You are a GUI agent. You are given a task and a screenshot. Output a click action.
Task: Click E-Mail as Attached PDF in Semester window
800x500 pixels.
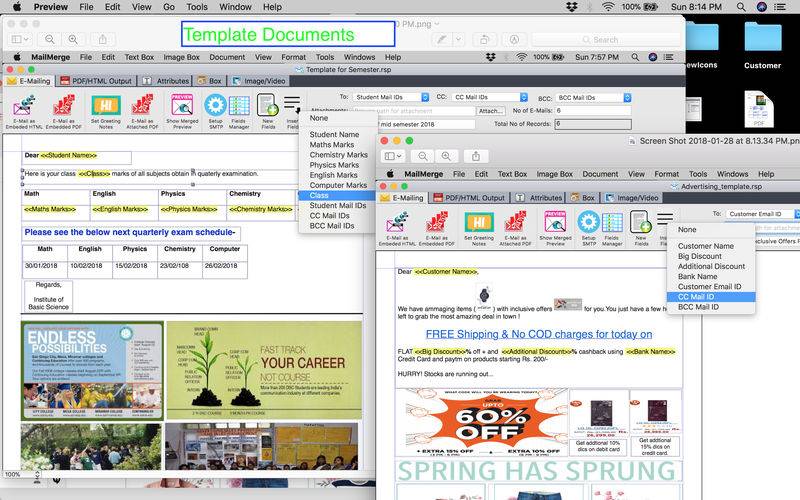pos(142,111)
